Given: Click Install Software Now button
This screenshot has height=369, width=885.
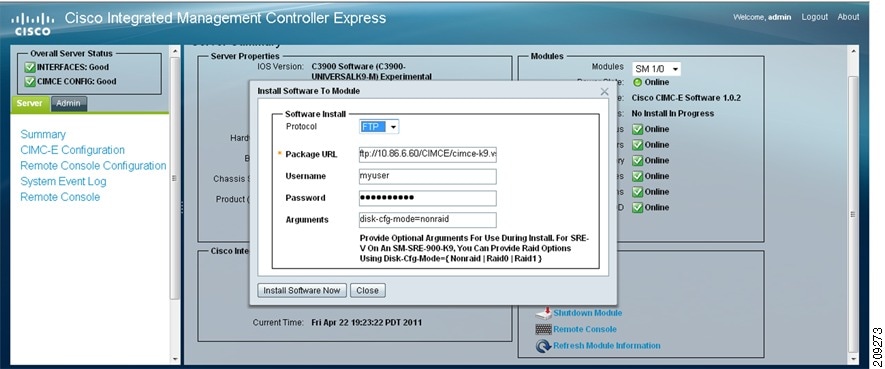Looking at the screenshot, I should point(302,291).
